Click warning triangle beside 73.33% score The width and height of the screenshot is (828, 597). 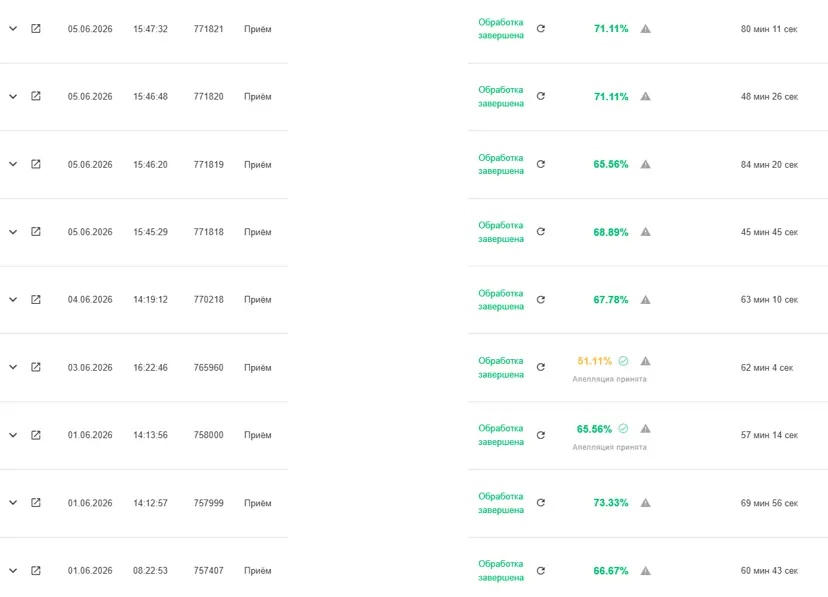click(645, 503)
